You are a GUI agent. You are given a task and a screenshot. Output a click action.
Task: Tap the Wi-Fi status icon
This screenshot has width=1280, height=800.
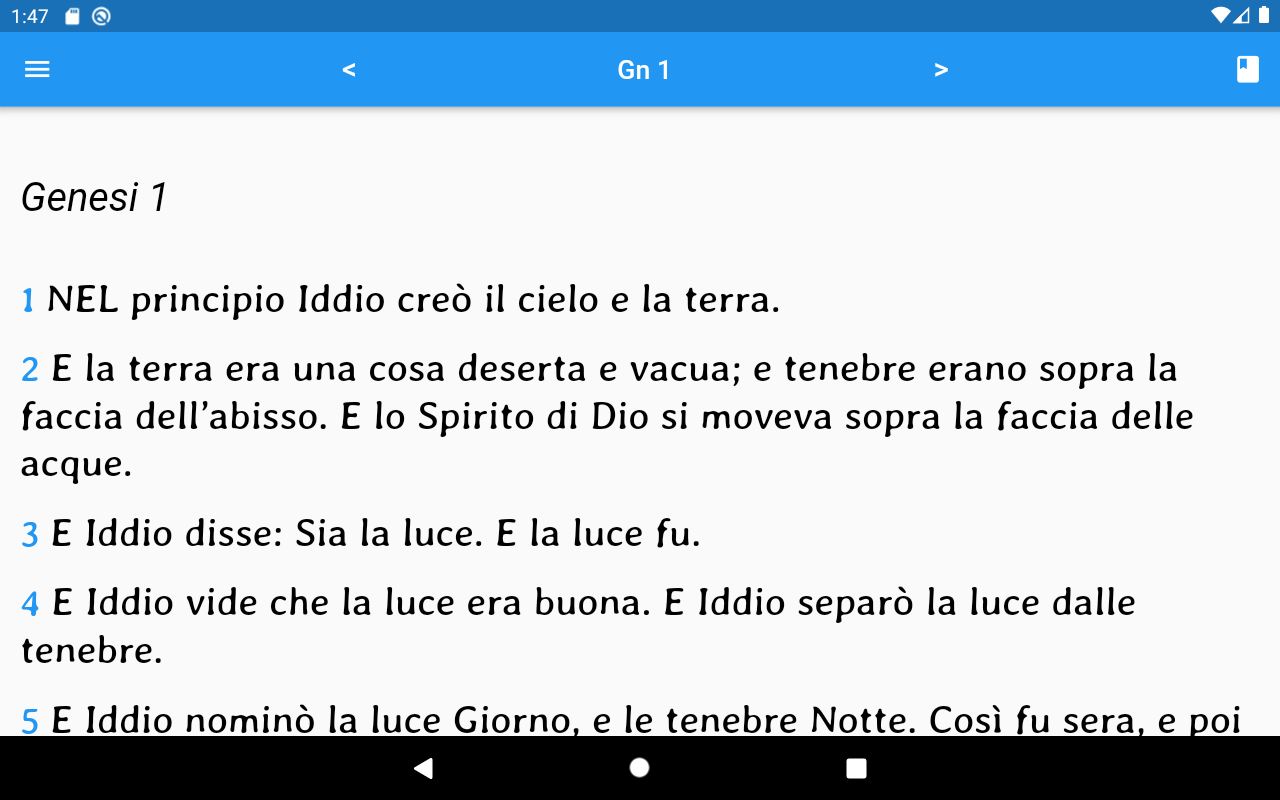pos(1220,16)
